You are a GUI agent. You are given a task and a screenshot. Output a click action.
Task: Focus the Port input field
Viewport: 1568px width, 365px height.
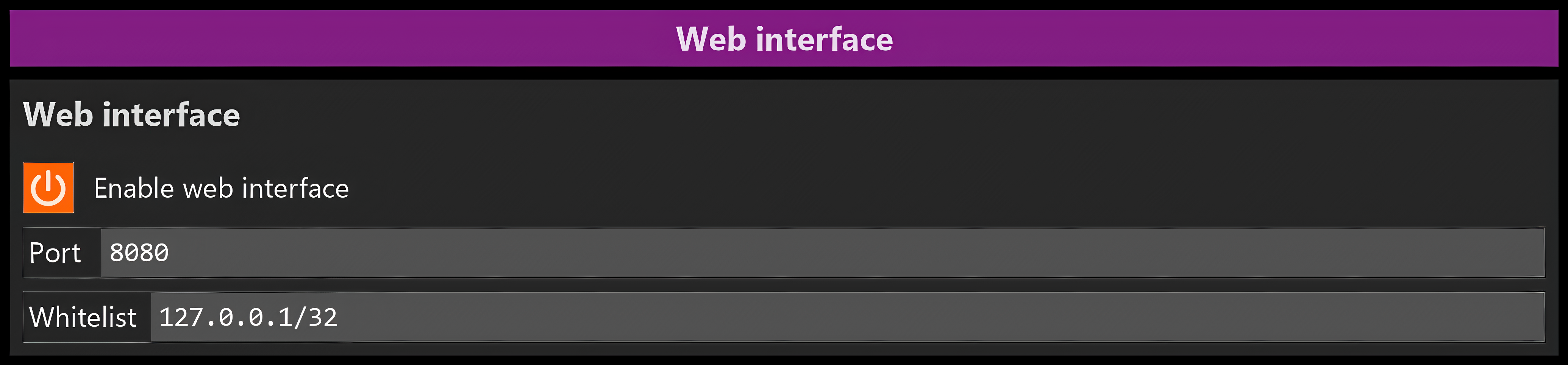(x=822, y=253)
